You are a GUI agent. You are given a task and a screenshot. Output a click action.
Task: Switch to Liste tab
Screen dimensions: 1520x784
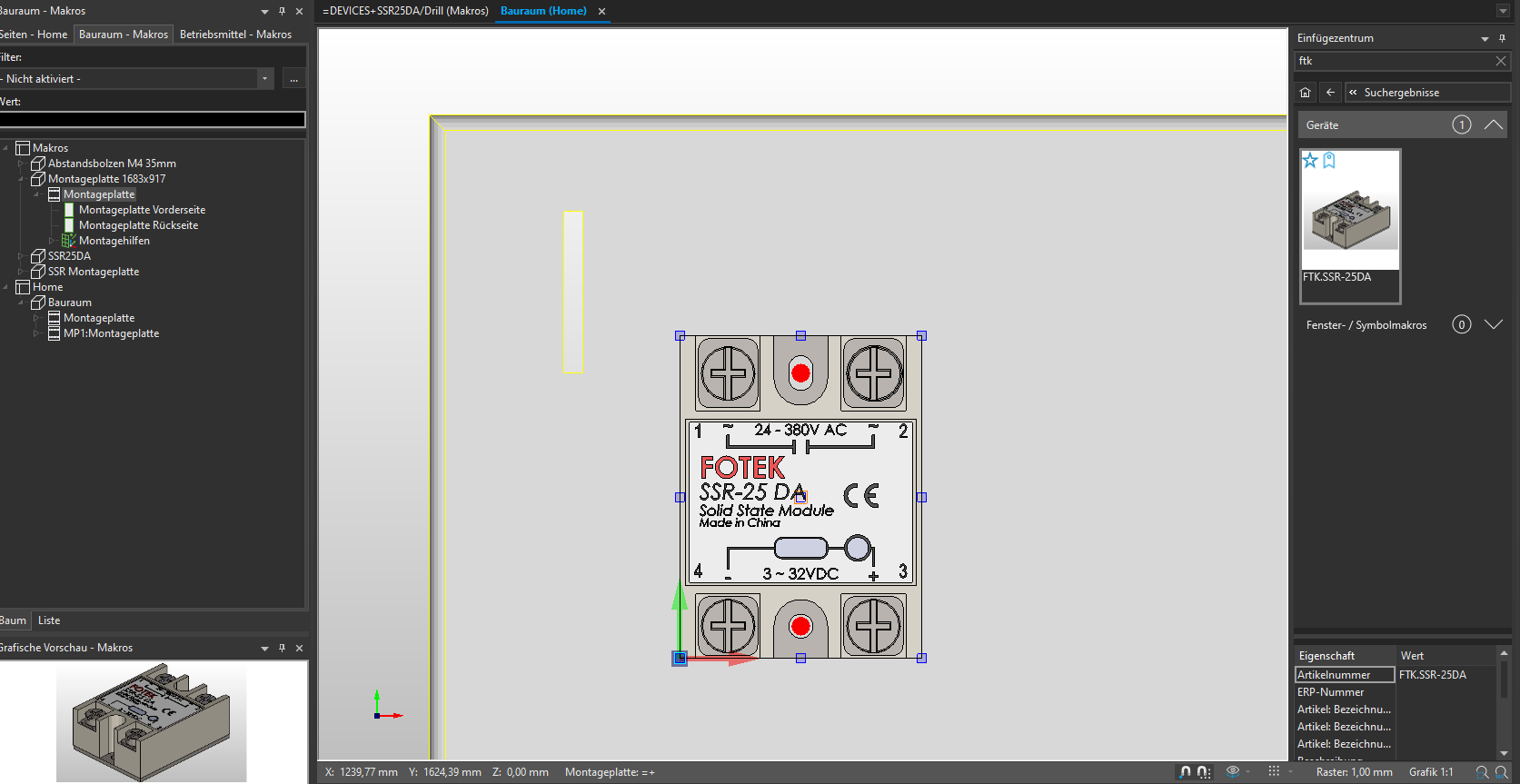pyautogui.click(x=49, y=620)
